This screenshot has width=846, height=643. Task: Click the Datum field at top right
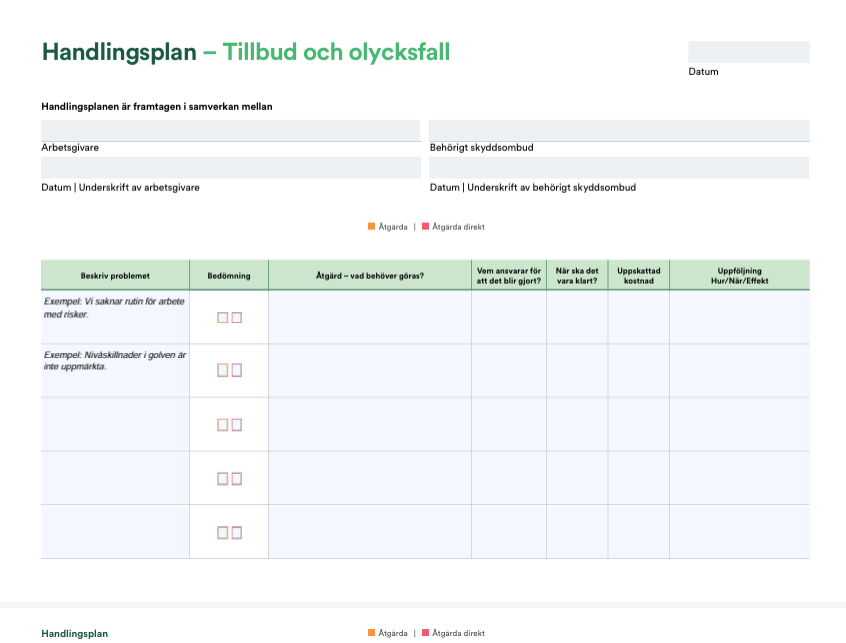click(x=748, y=52)
